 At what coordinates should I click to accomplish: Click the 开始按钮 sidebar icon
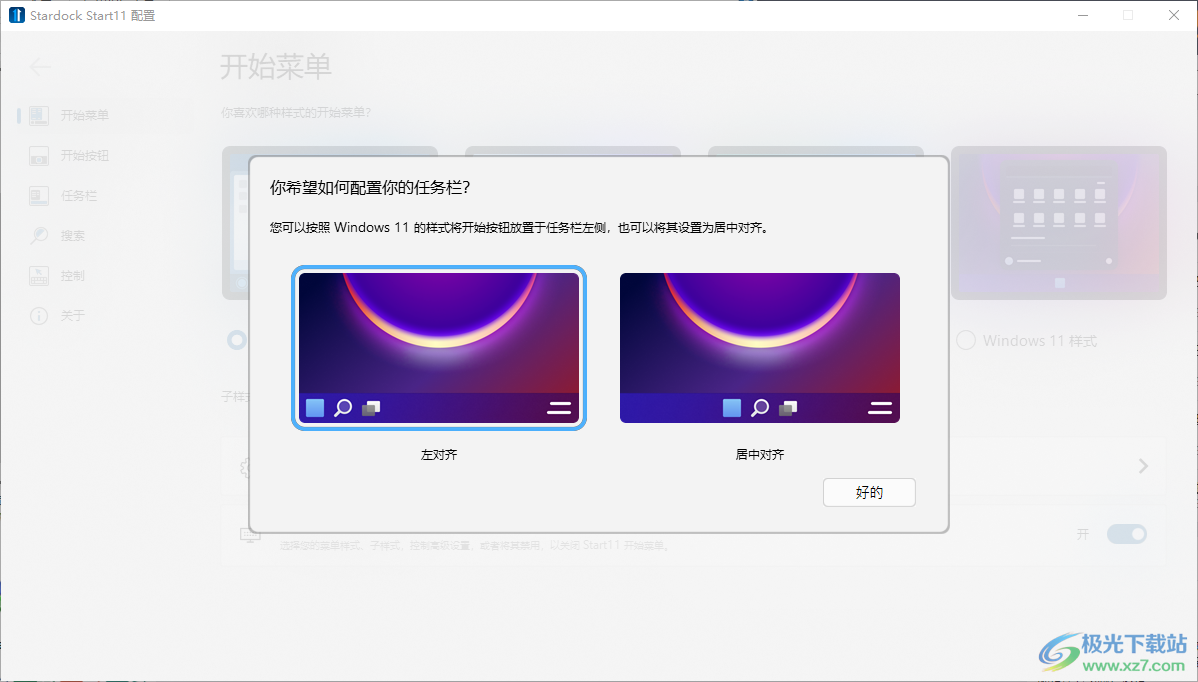[x=38, y=156]
